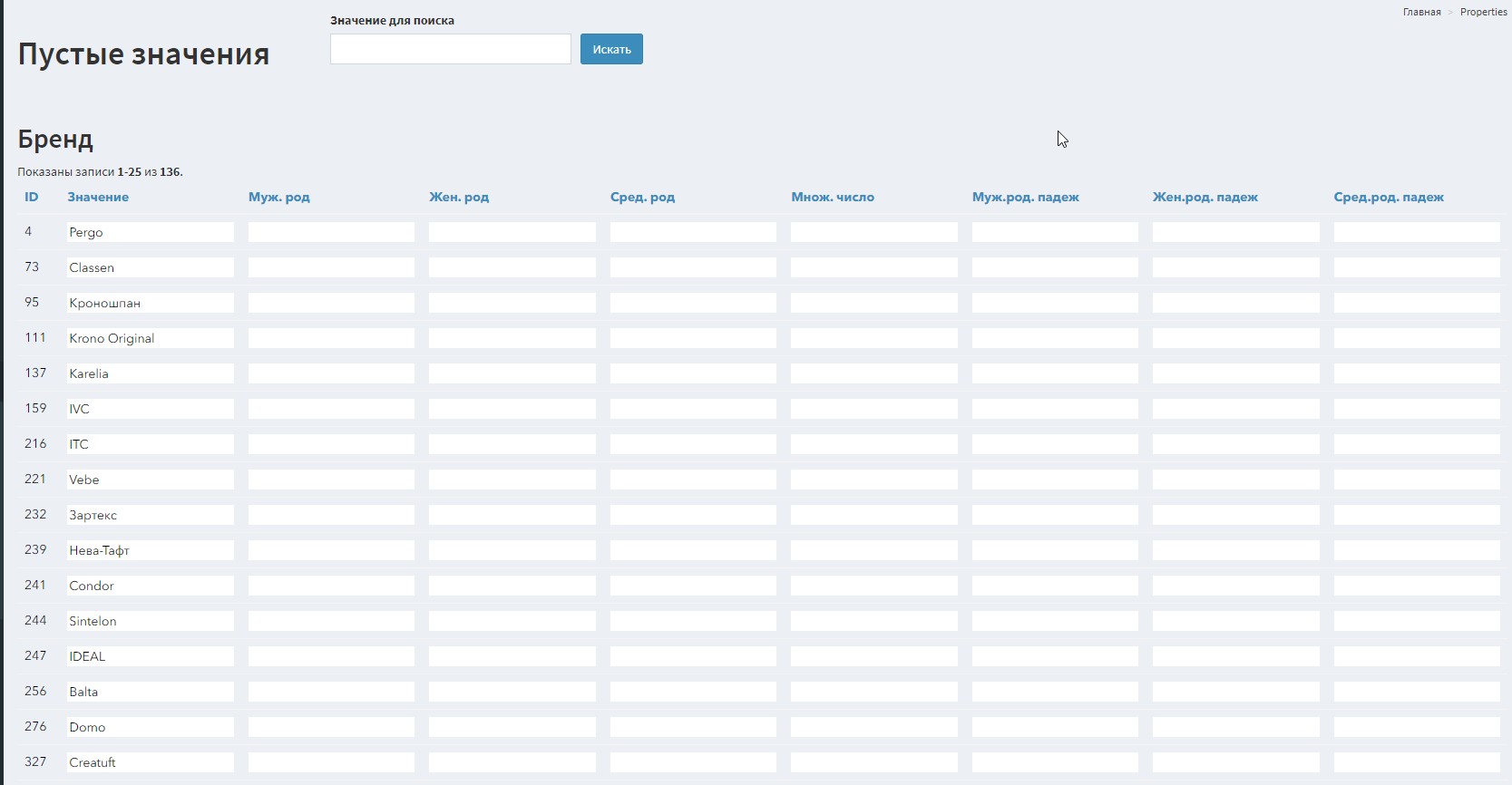Edit the Classen value field
1512x785 pixels.
pyautogui.click(x=151, y=267)
